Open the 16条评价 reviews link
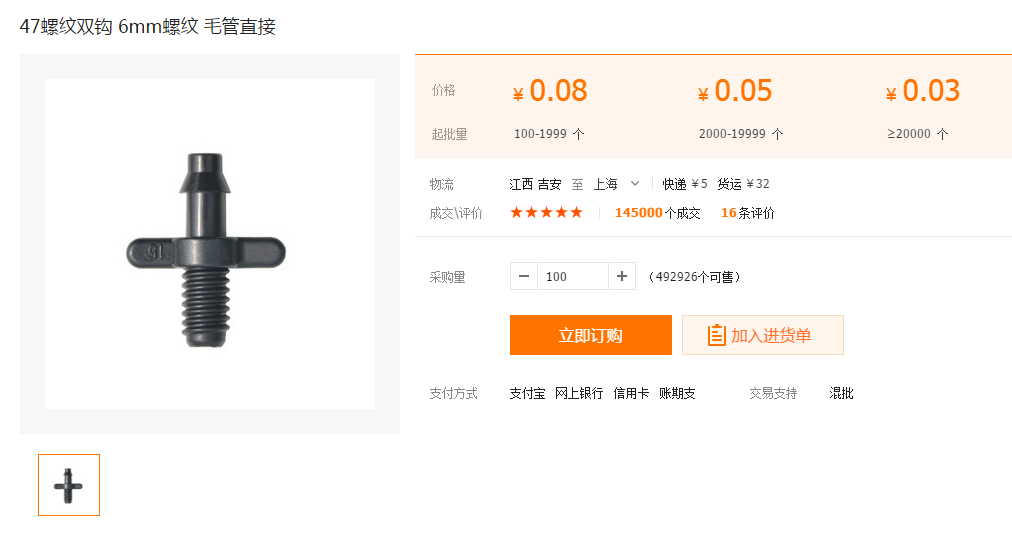 (747, 213)
